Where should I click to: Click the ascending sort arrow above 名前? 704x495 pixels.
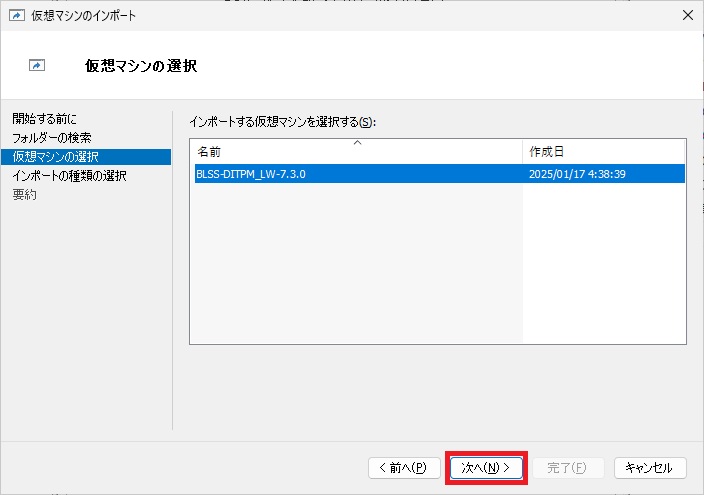(x=357, y=142)
